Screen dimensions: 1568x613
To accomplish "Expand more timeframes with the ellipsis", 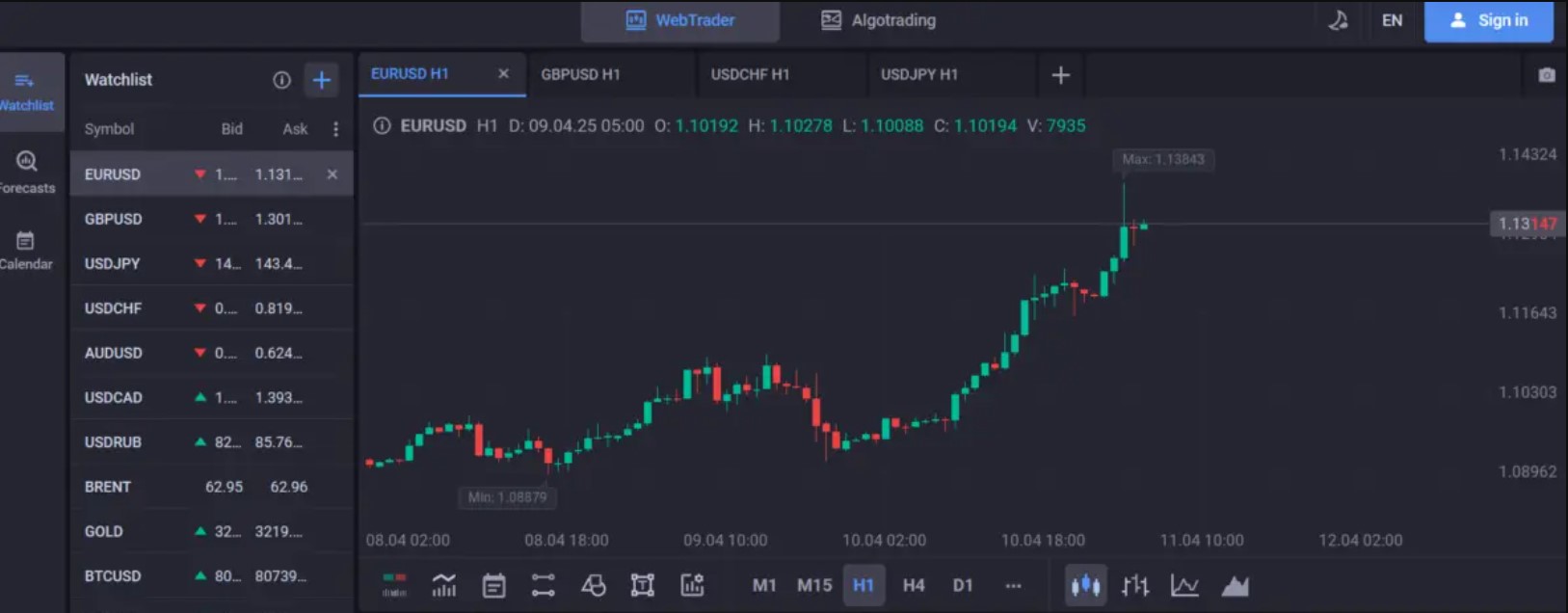I will [x=1013, y=585].
